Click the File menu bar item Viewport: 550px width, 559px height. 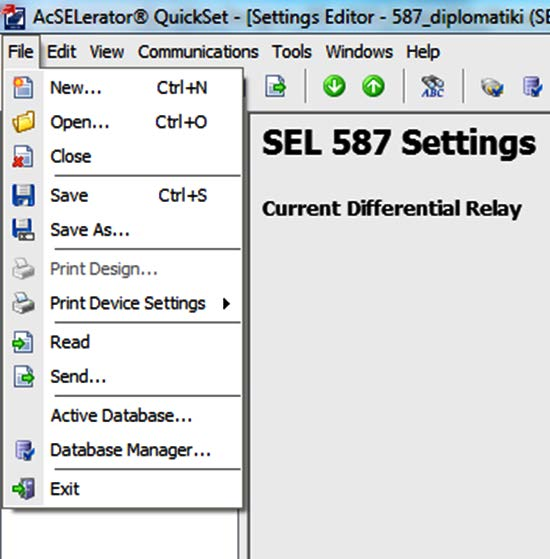tap(21, 52)
